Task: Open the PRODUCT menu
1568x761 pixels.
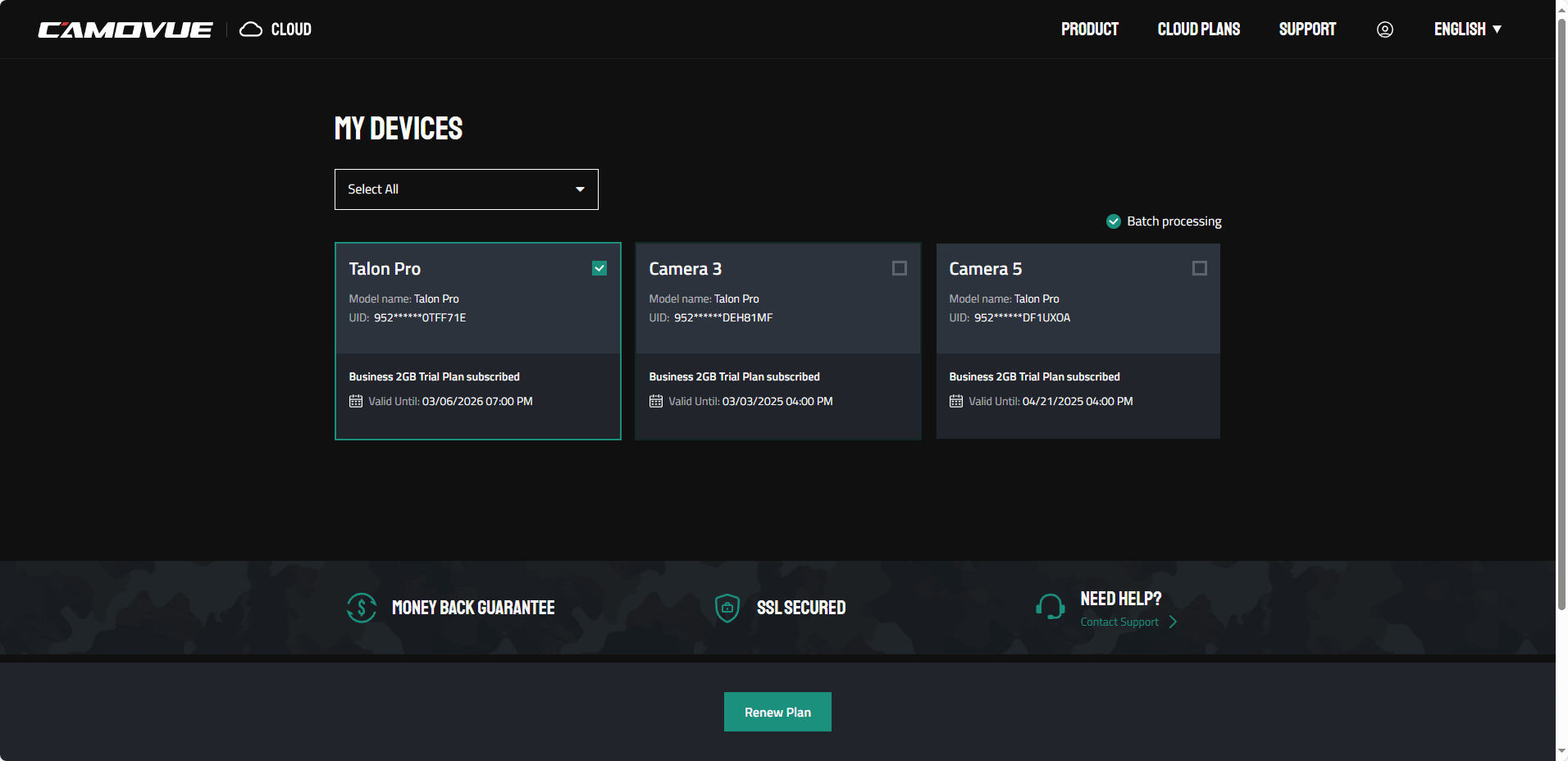Action: pos(1090,30)
